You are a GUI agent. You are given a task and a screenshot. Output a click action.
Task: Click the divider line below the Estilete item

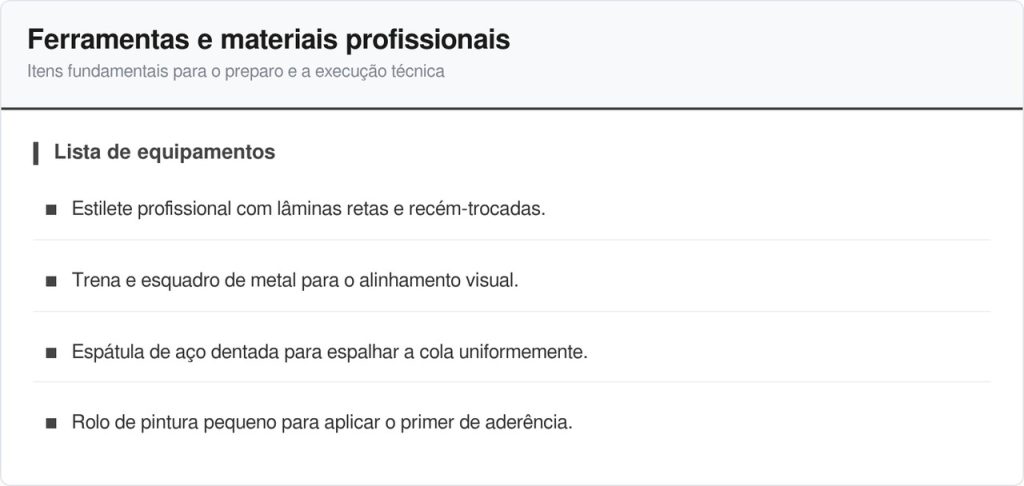(512, 240)
